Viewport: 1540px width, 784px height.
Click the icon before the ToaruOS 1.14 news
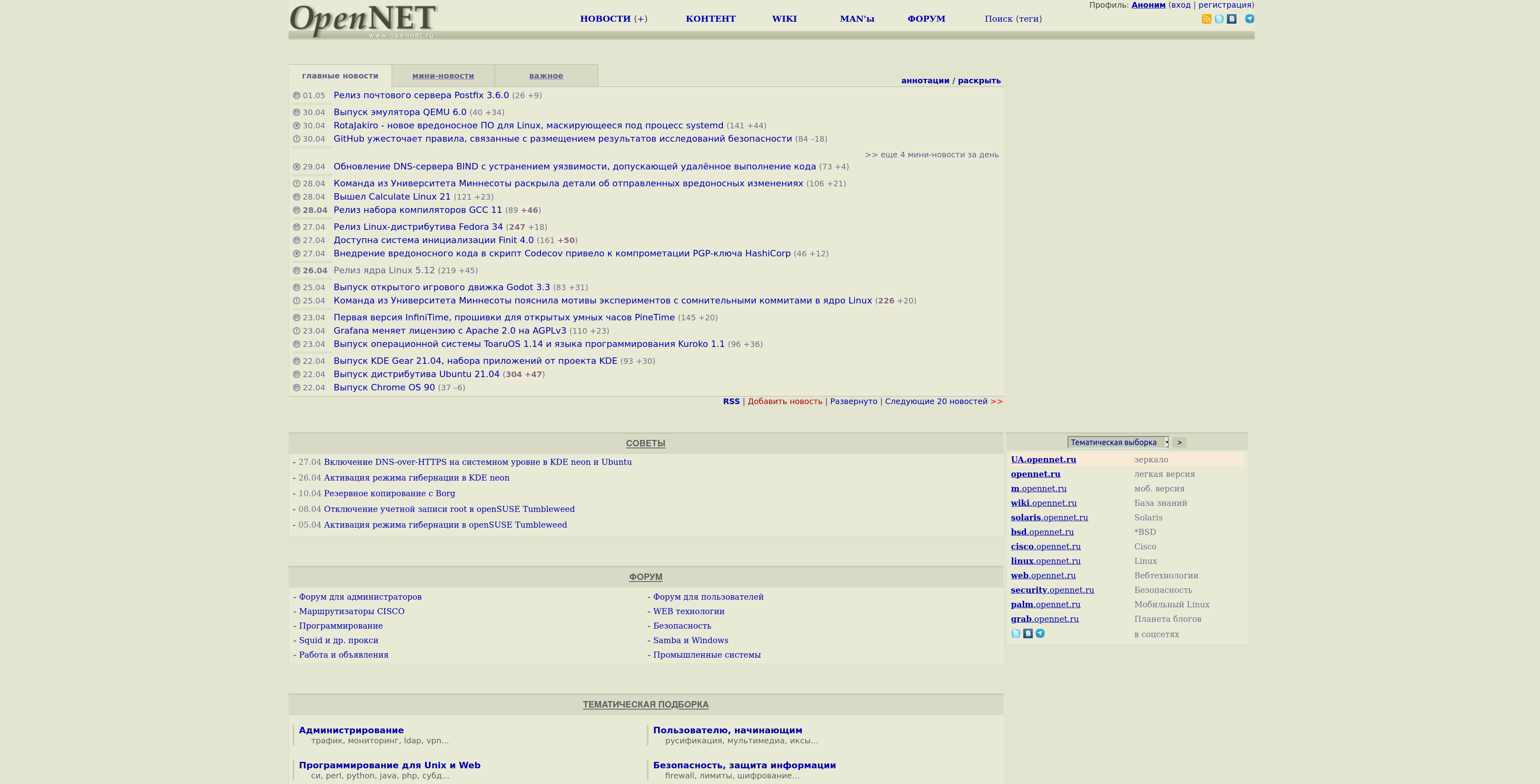tap(297, 344)
